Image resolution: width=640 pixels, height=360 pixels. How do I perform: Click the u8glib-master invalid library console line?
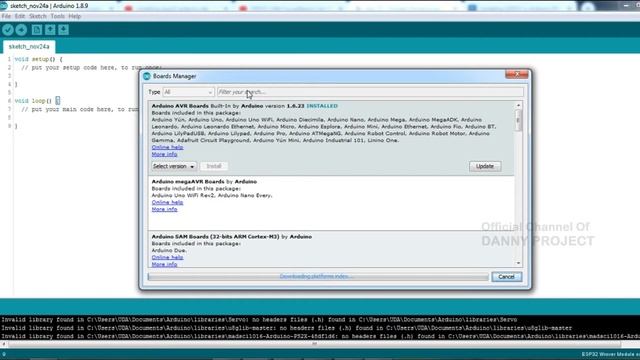(x=287, y=328)
